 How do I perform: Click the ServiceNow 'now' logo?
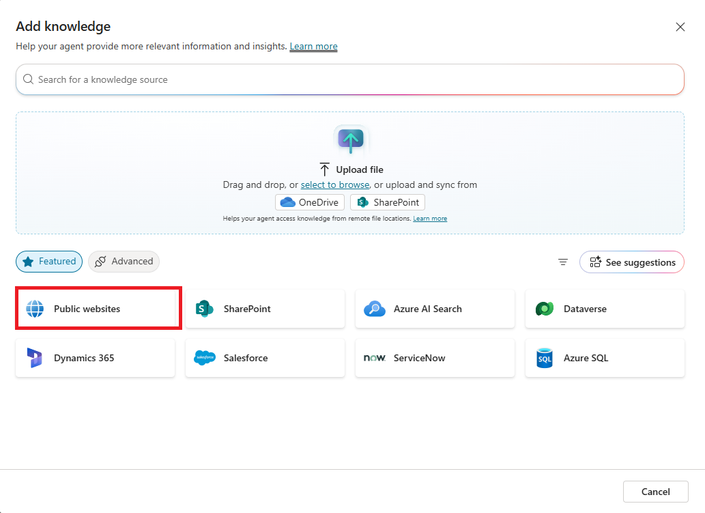click(374, 358)
